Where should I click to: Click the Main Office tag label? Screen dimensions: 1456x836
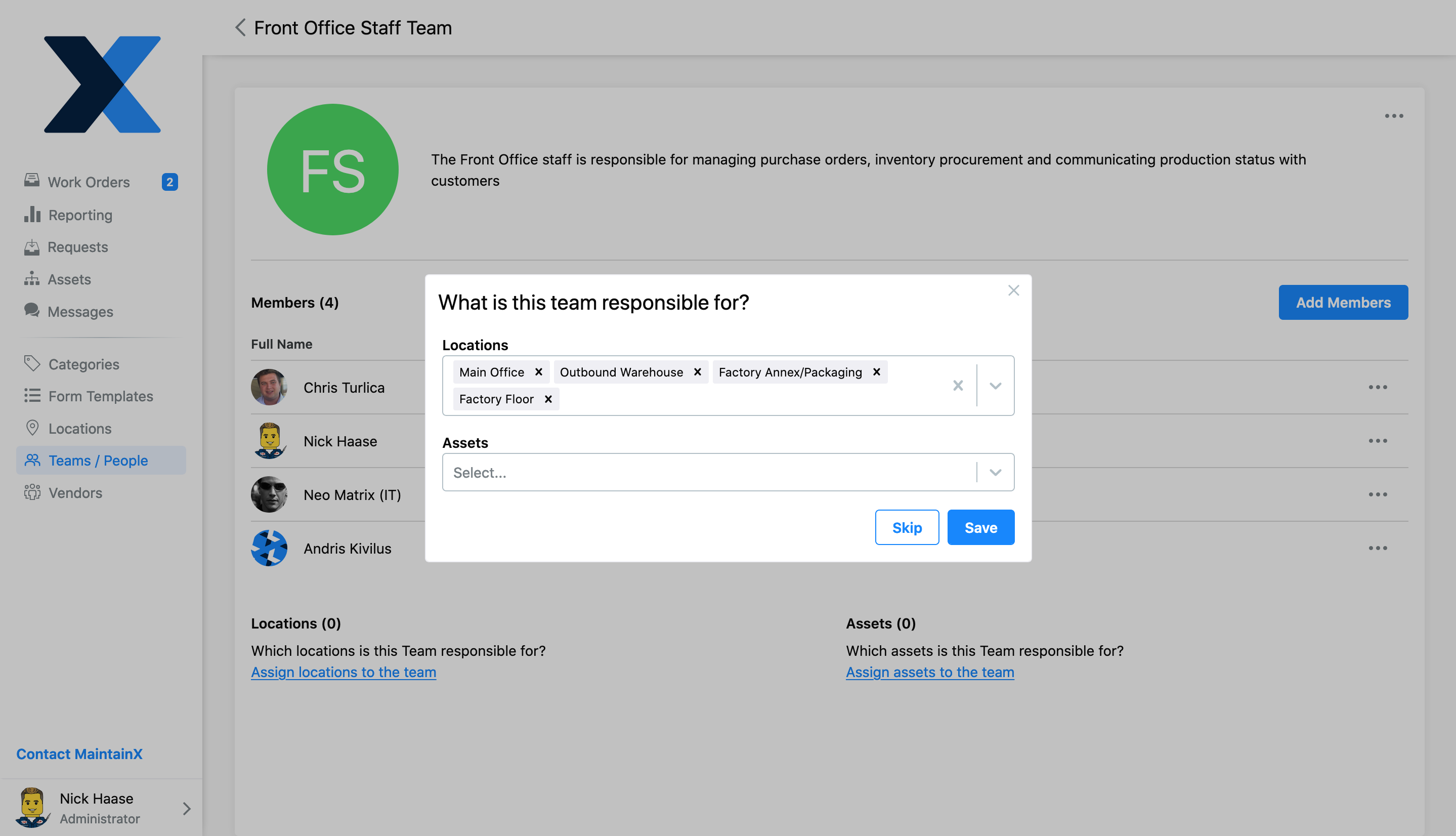click(491, 372)
